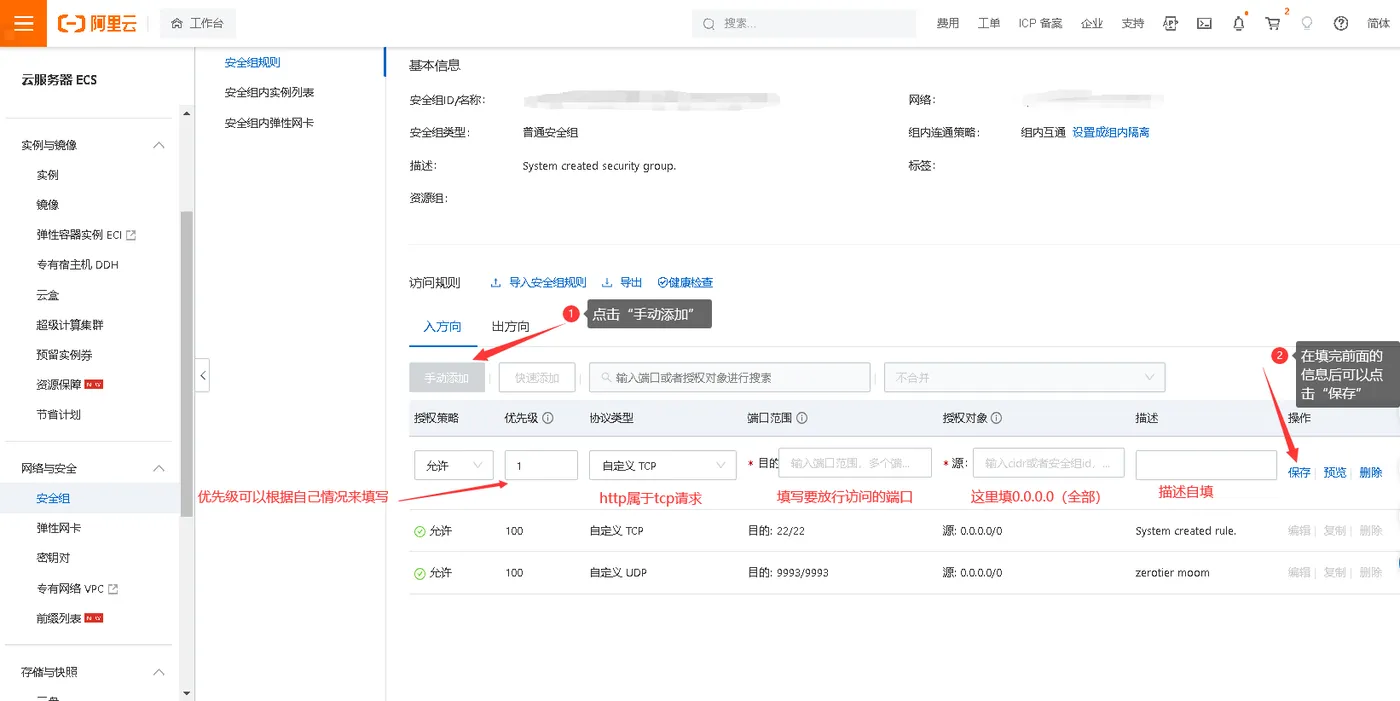The width and height of the screenshot is (1400, 701).
Task: Click 编辑 in the System created rule row
Action: click(x=1299, y=531)
